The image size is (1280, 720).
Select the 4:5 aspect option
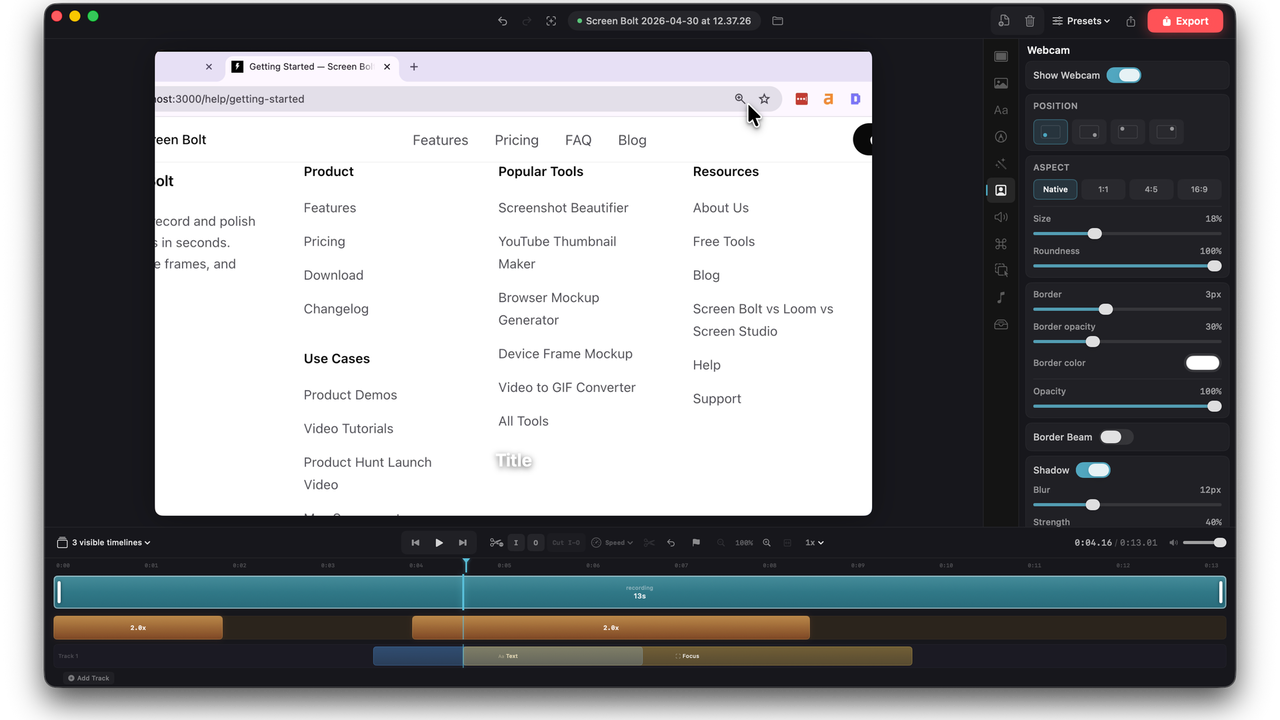tap(1151, 189)
